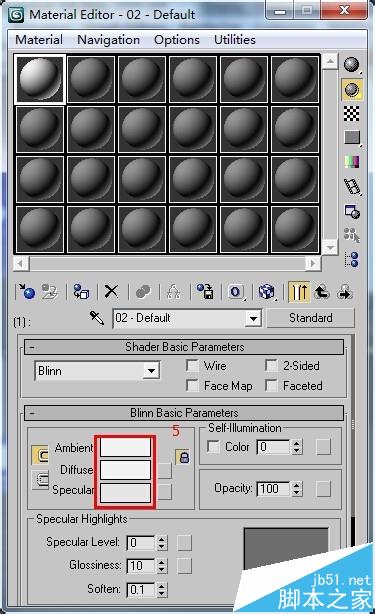This screenshot has height=614, width=375.
Task: Click the Sample Type sphere icon
Action: [x=352, y=65]
